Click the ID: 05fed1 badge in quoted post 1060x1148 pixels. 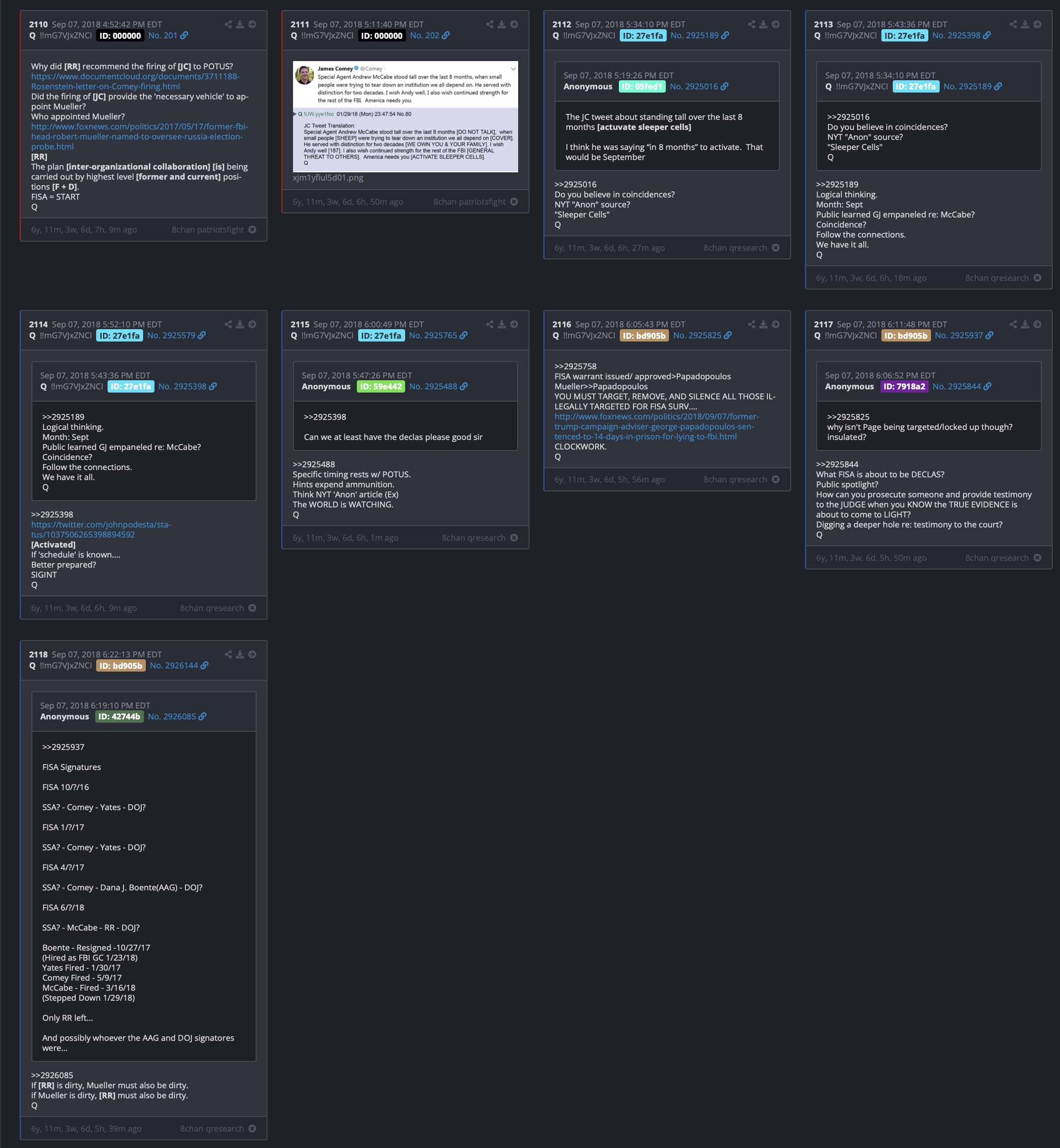coord(642,87)
